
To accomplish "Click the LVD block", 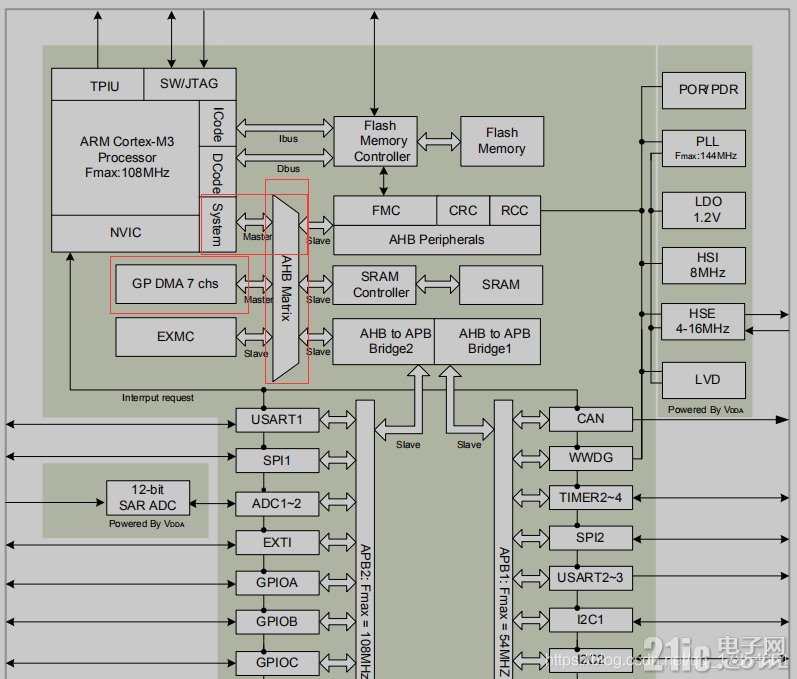I will [x=704, y=380].
